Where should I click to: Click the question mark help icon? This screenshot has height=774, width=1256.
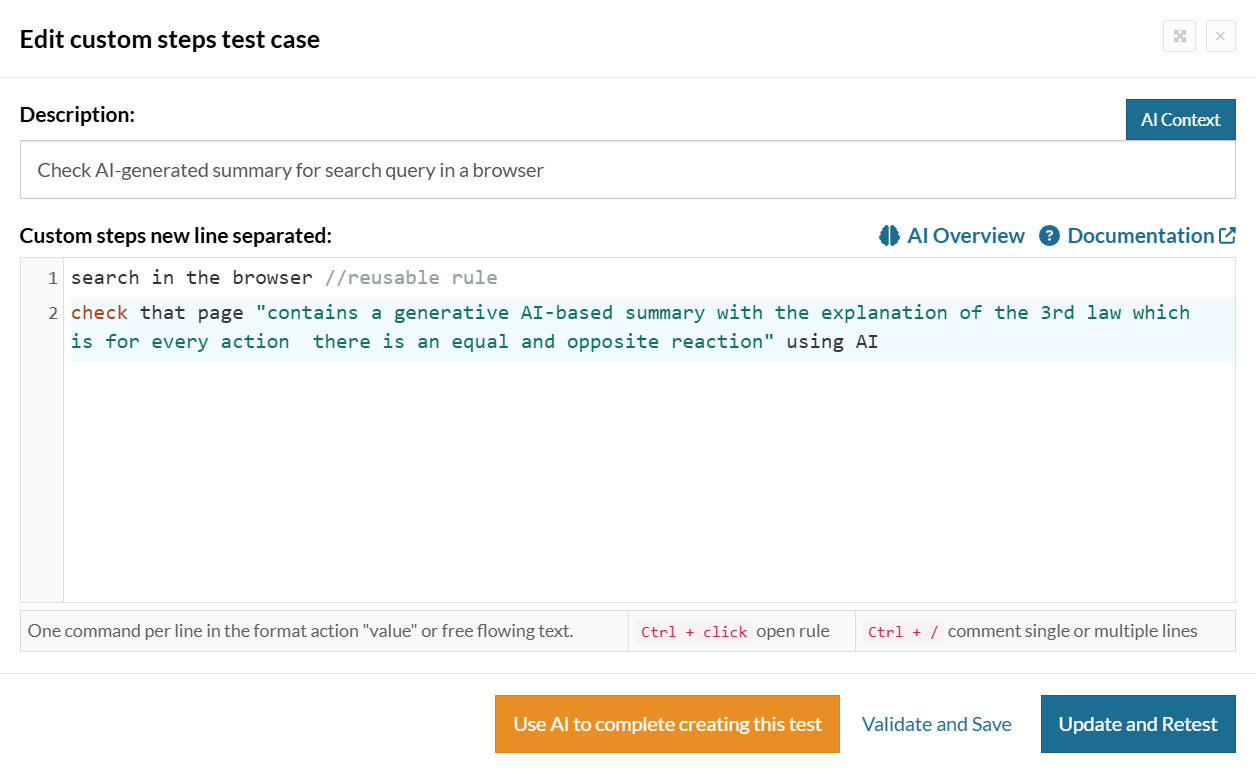pyautogui.click(x=1049, y=236)
